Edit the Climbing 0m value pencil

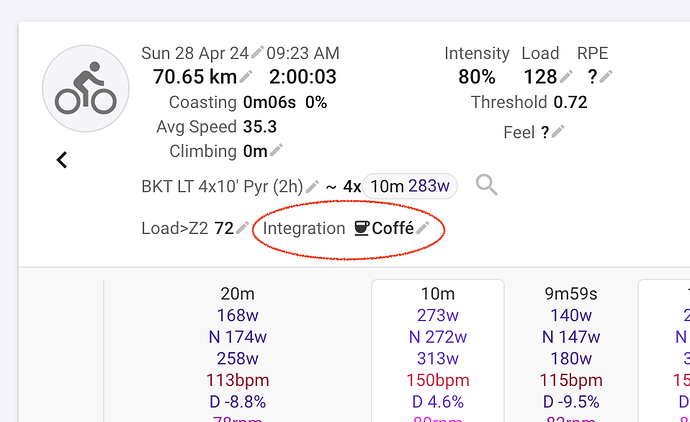click(x=276, y=150)
